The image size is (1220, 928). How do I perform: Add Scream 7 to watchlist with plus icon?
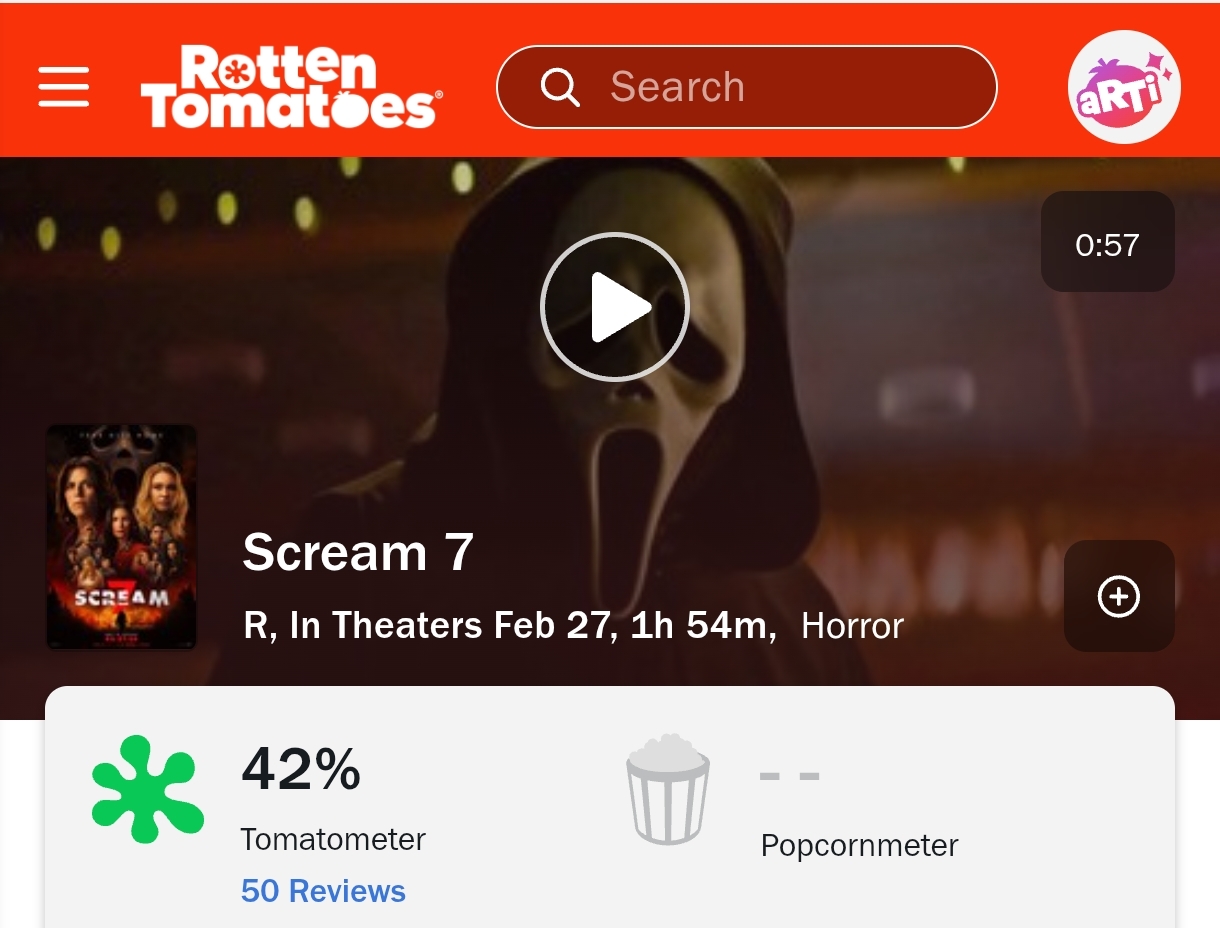pyautogui.click(x=1118, y=597)
